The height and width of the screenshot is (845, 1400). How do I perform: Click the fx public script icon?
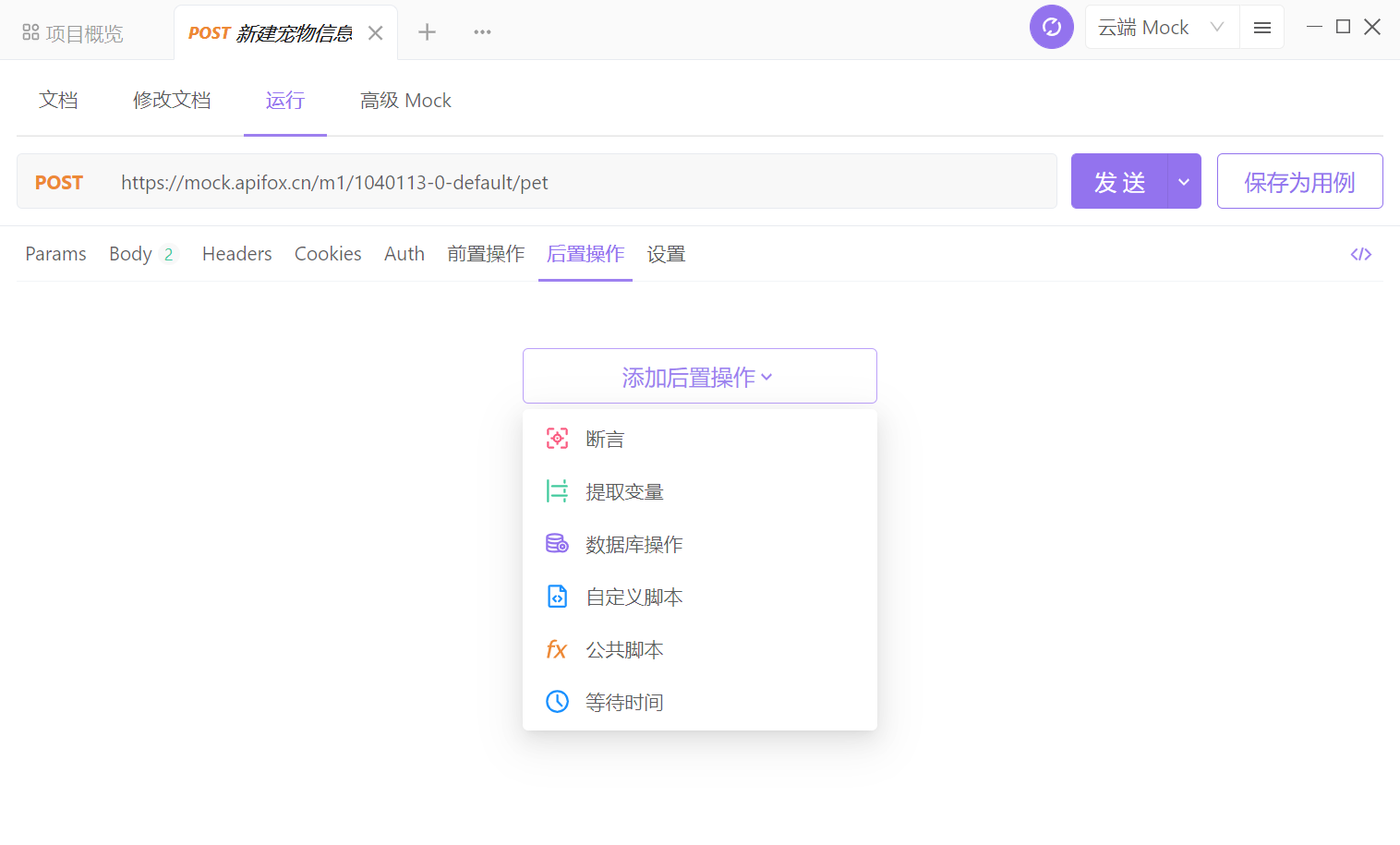tap(556, 649)
